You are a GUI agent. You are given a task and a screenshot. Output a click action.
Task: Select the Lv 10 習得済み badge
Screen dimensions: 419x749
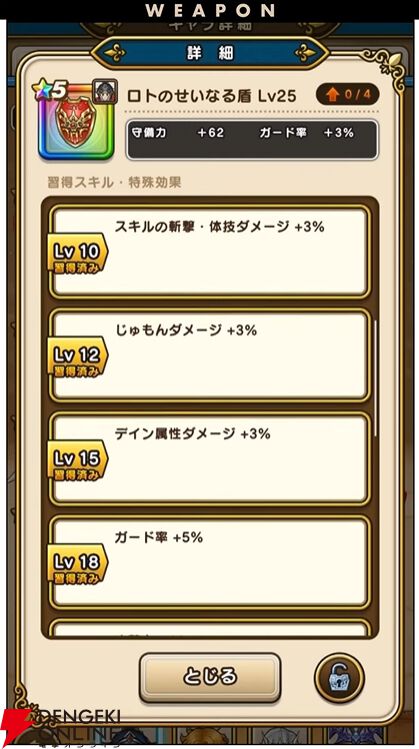tap(77, 254)
